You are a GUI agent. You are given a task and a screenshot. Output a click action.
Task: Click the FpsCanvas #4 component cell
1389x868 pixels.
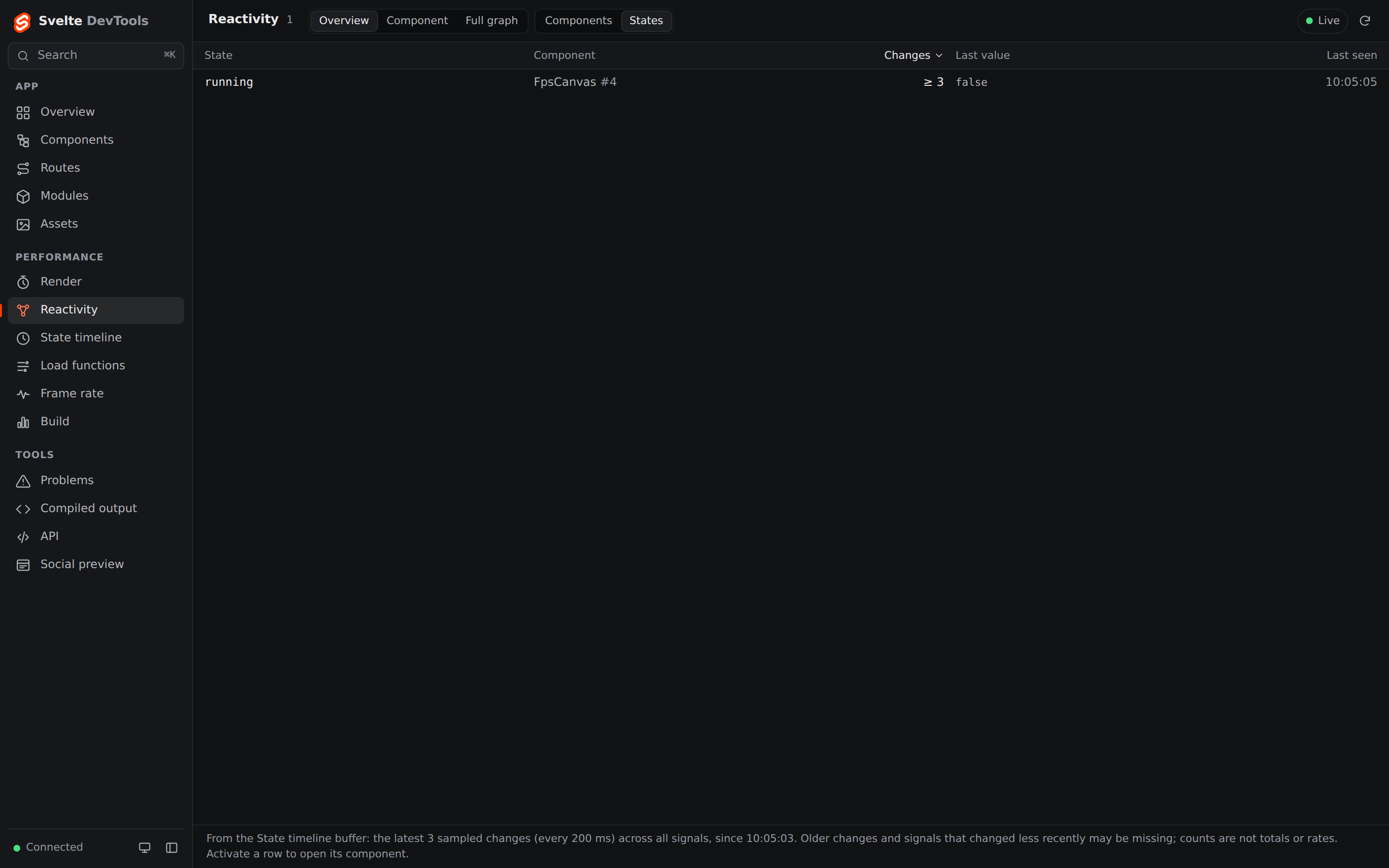575,82
